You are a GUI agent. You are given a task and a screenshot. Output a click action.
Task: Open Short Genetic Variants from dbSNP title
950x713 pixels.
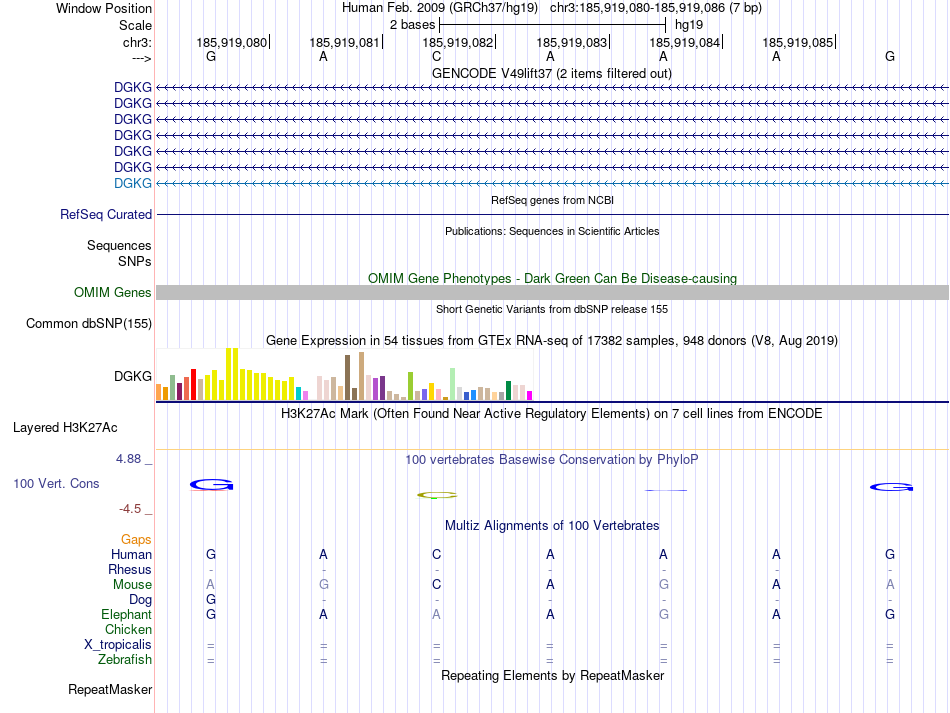coord(552,309)
